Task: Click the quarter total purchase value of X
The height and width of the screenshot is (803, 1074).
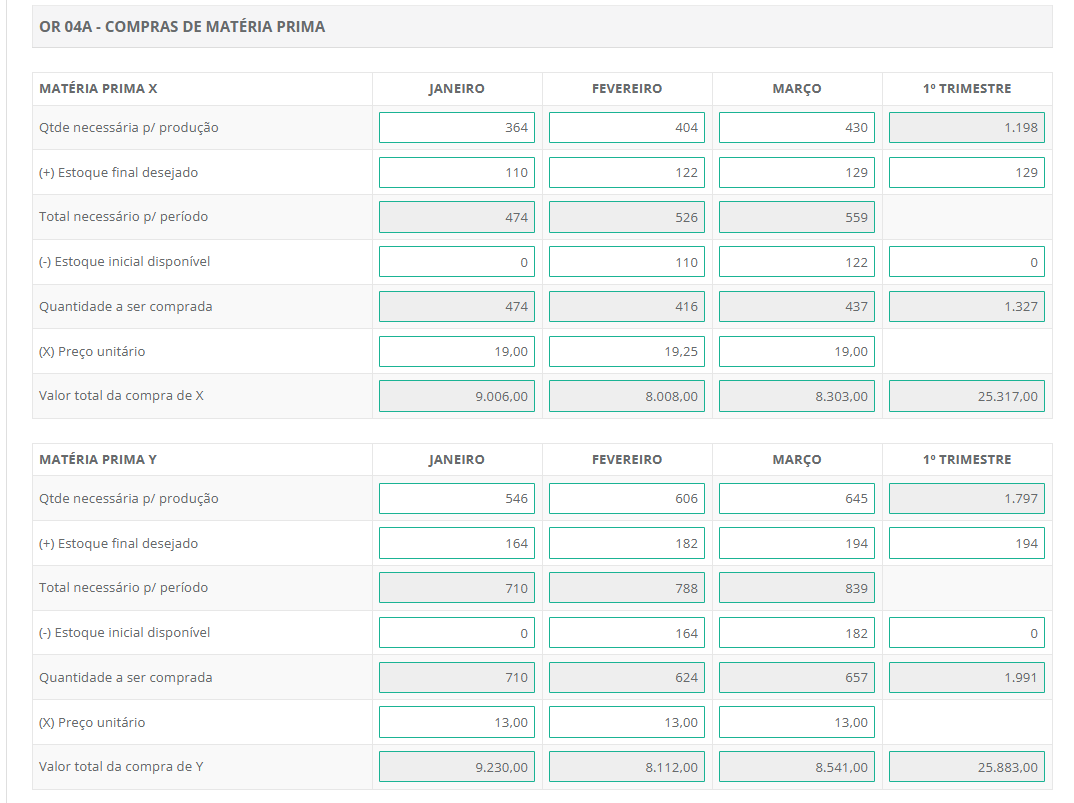Action: pyautogui.click(x=966, y=397)
